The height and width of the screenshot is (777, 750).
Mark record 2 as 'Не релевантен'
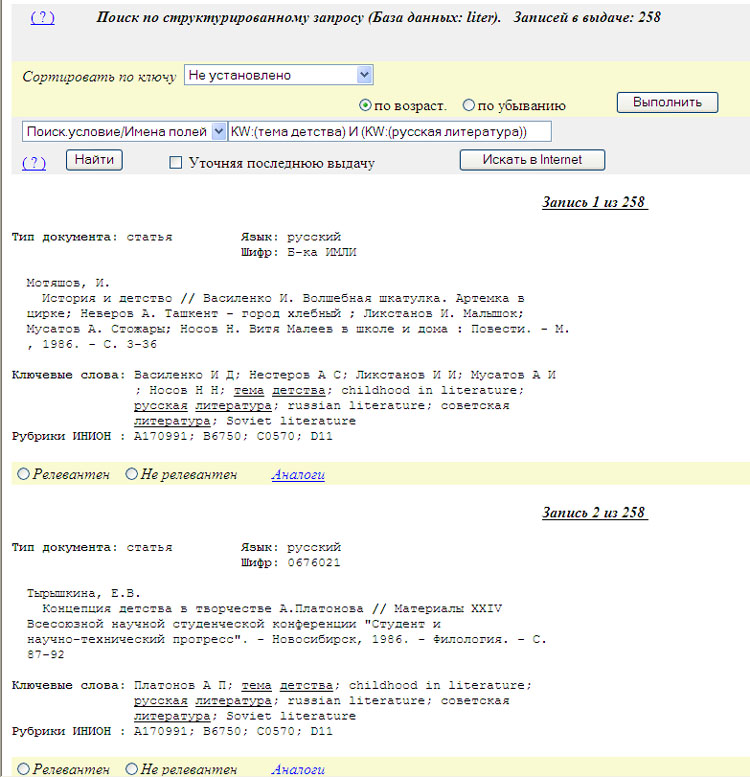coord(131,769)
